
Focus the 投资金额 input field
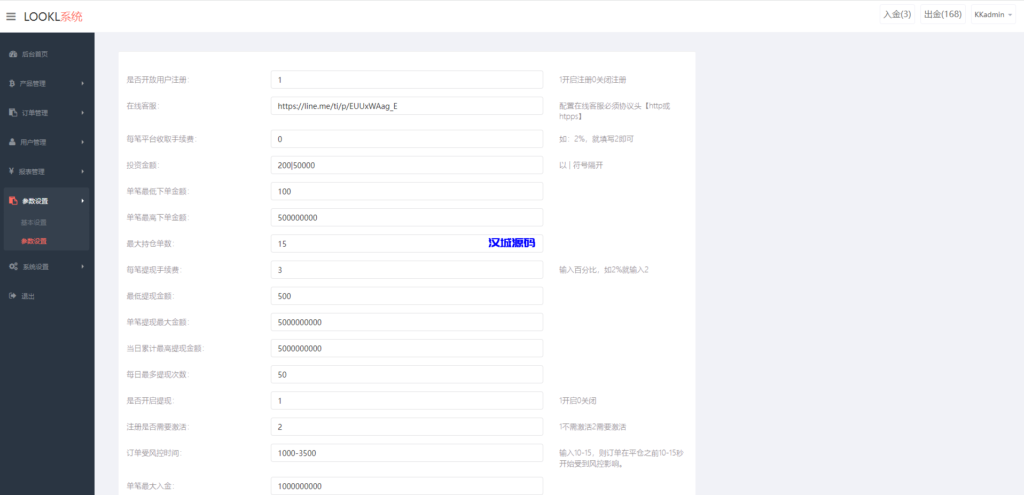pyautogui.click(x=406, y=164)
